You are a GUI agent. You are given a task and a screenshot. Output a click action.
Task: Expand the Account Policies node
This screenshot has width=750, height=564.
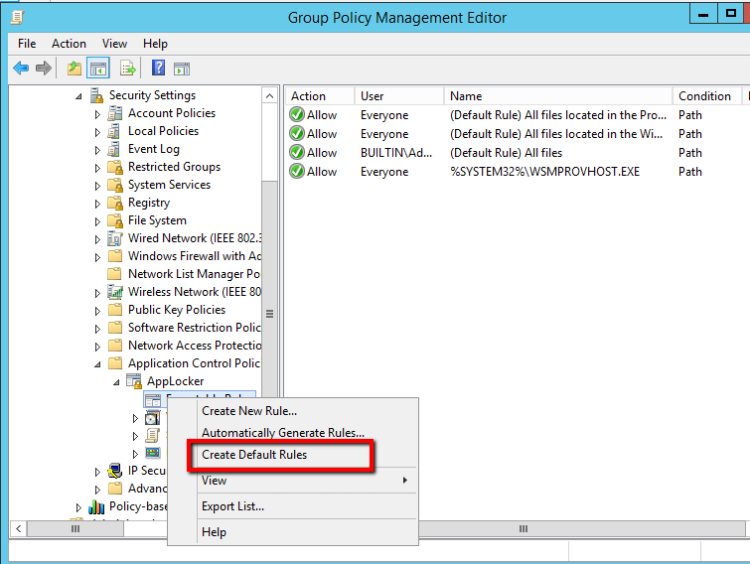click(98, 114)
